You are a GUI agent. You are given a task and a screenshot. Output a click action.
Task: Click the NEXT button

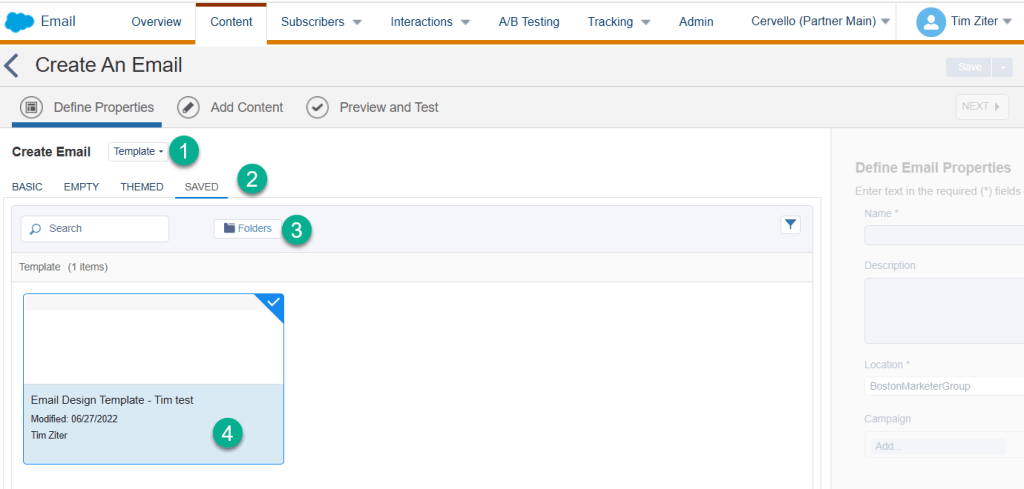point(981,106)
